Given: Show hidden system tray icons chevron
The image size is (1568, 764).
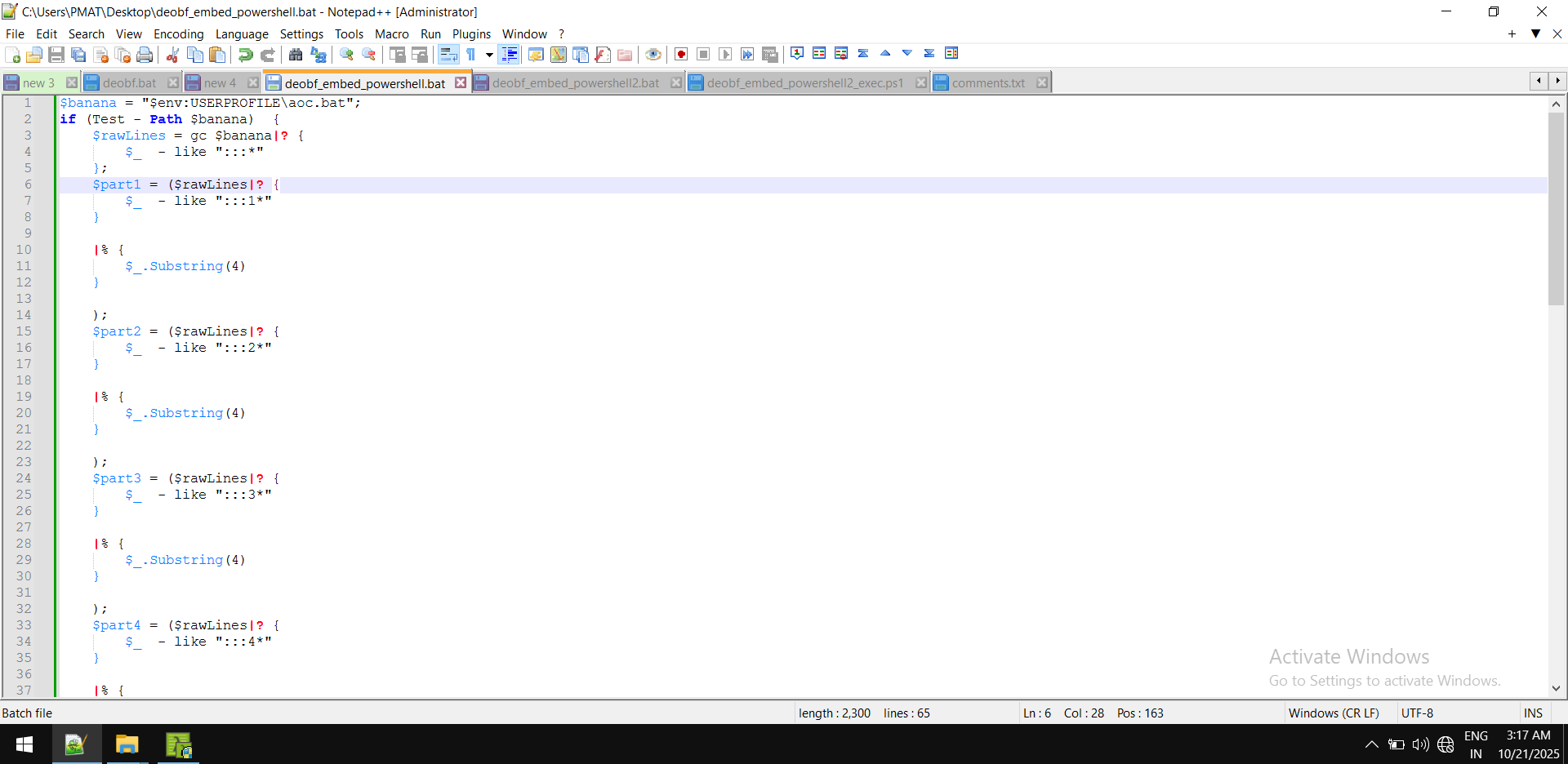Looking at the screenshot, I should click(x=1371, y=744).
